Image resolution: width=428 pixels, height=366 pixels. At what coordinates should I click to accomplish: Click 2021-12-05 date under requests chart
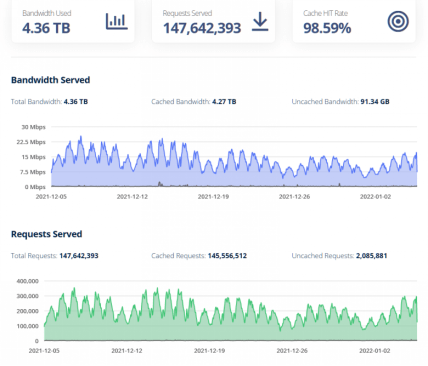click(x=44, y=351)
